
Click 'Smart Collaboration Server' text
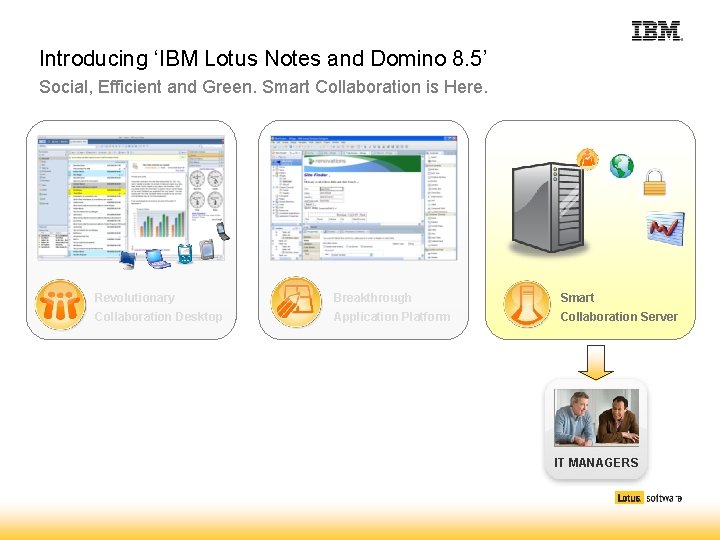coord(619,307)
